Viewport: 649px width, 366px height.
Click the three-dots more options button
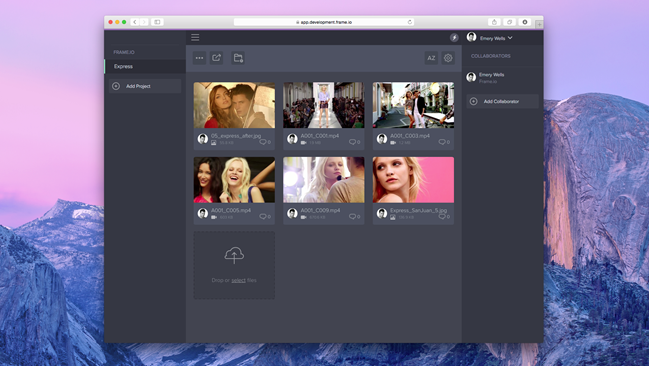[199, 58]
